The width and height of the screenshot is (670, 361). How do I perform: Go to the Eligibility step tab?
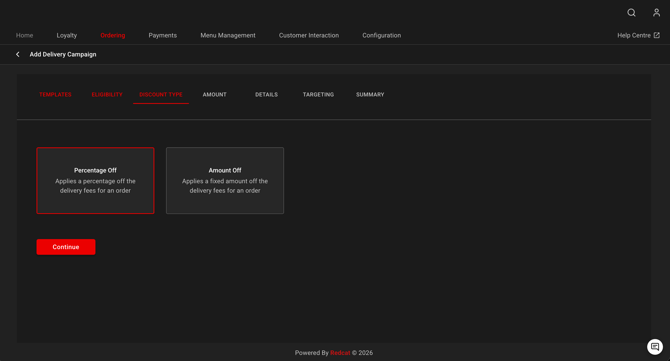point(107,94)
